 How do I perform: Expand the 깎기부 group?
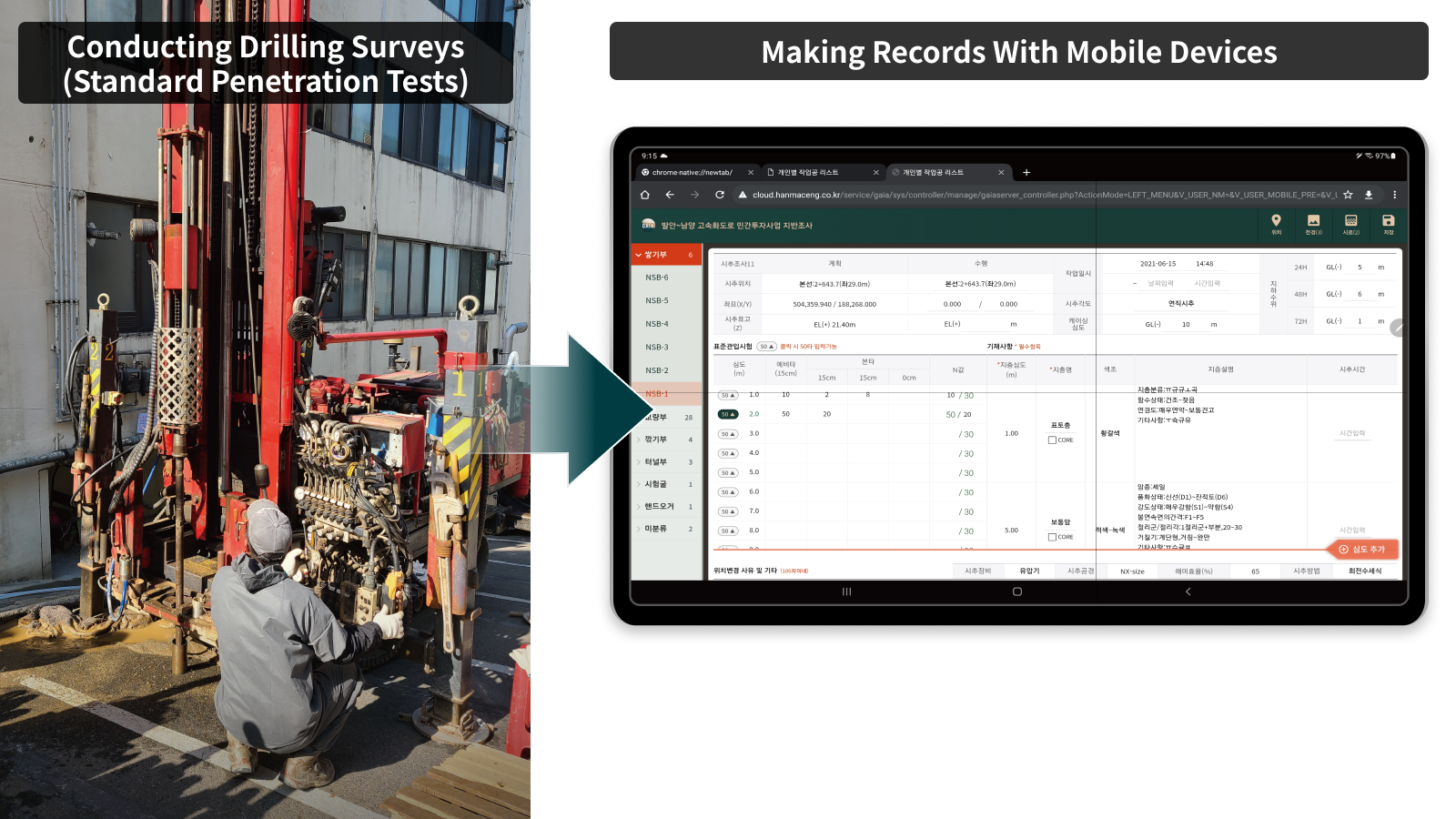655,440
